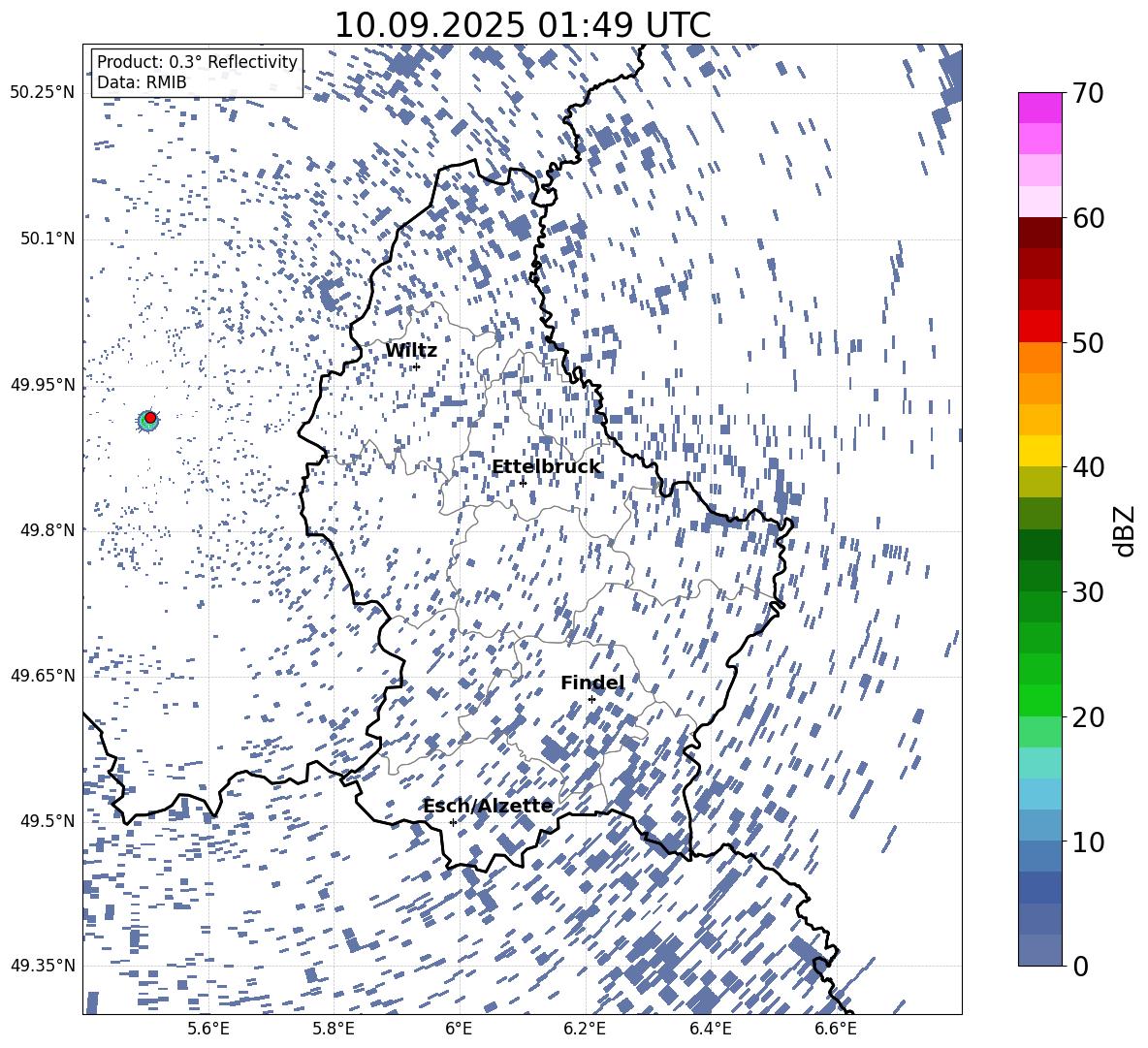Click the Wiltz station cross marker
The height and width of the screenshot is (1048, 1148).
pos(417,366)
